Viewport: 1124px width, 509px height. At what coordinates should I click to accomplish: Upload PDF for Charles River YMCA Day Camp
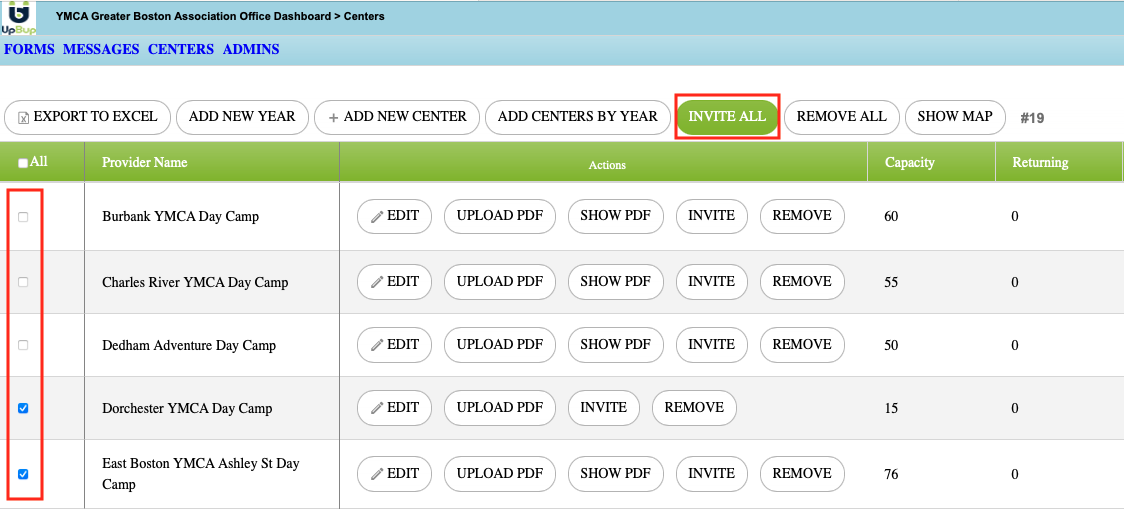(x=500, y=282)
